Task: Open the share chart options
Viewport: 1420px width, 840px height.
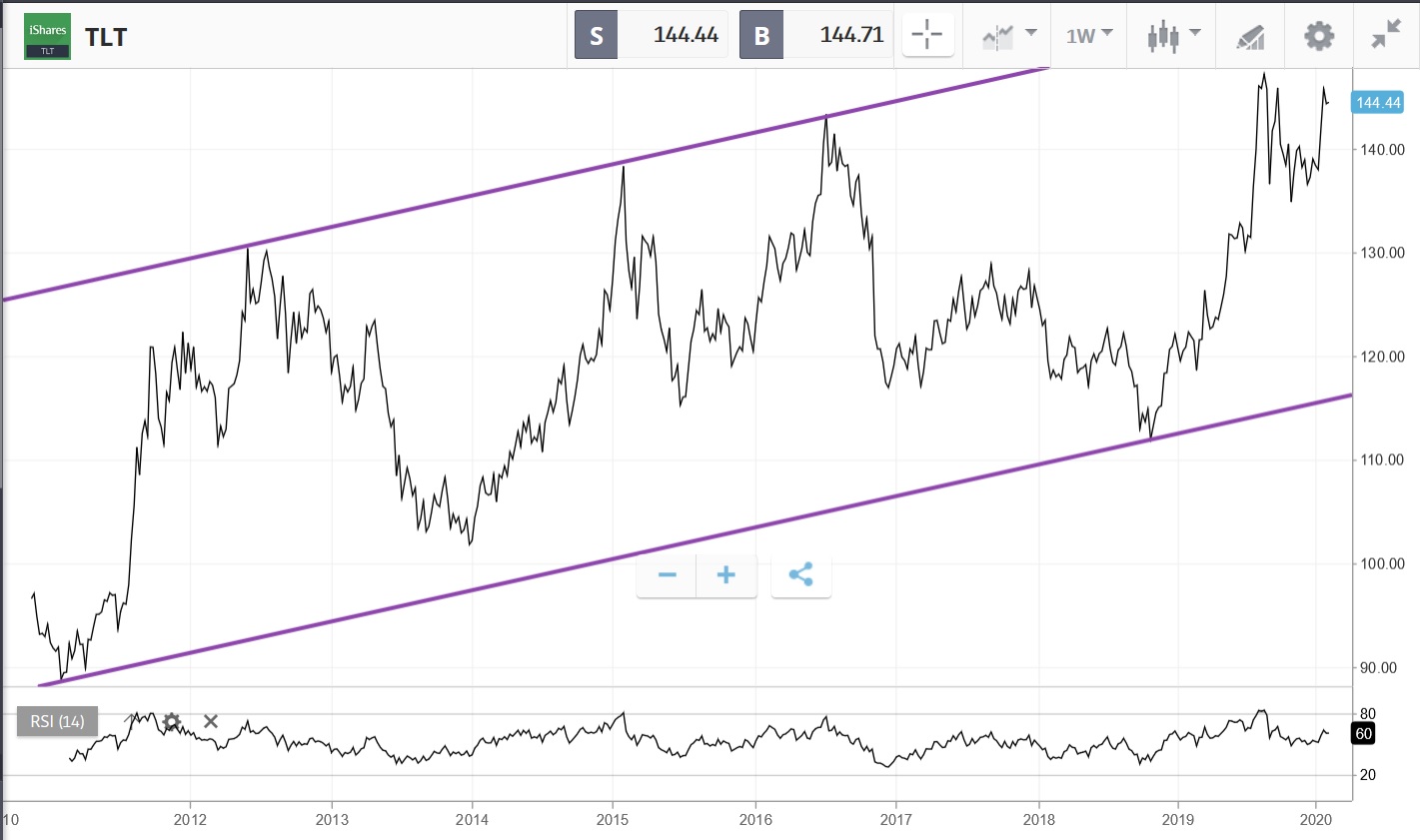Action: pyautogui.click(x=800, y=575)
